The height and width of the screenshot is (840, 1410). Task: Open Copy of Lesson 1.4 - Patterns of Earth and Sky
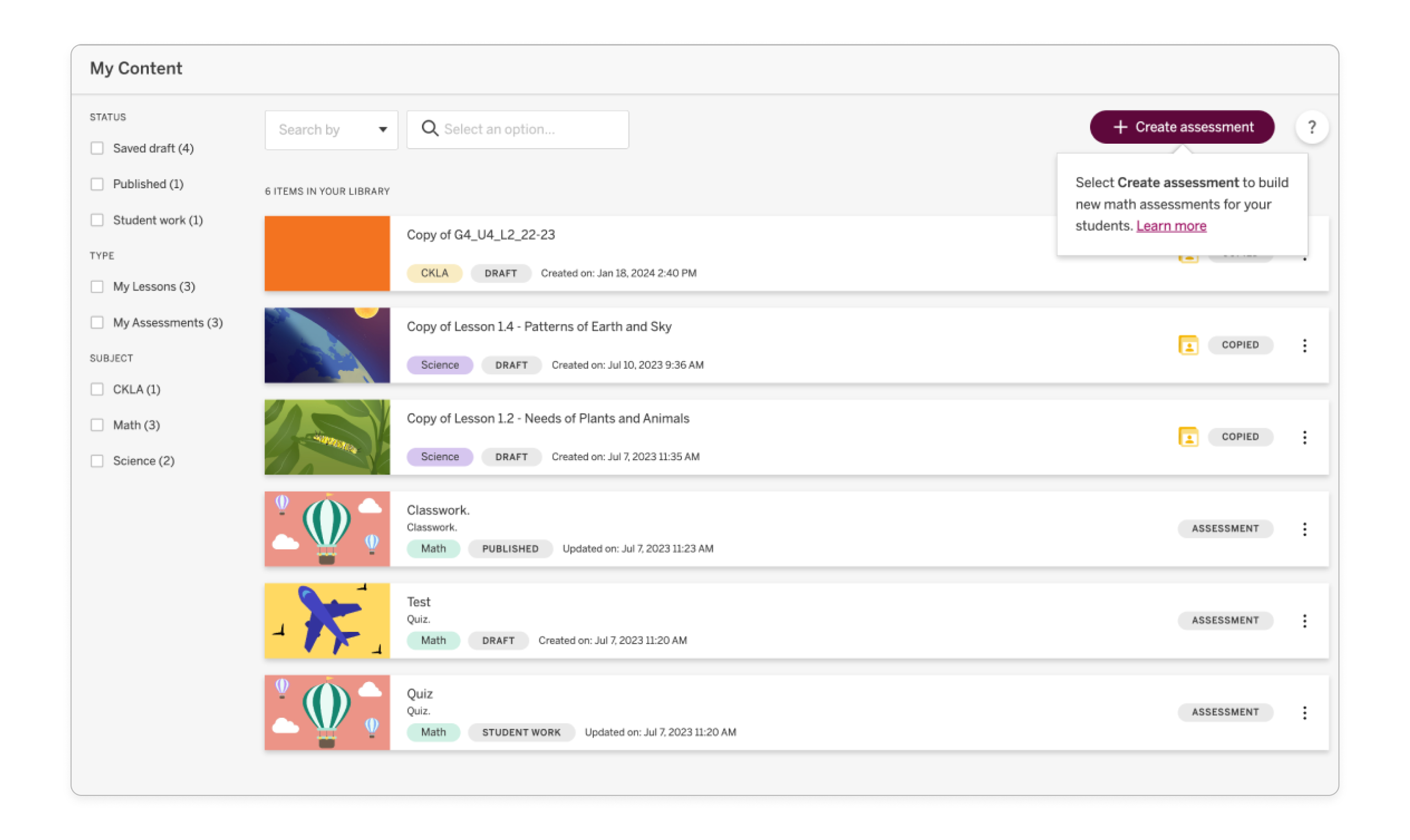point(539,326)
